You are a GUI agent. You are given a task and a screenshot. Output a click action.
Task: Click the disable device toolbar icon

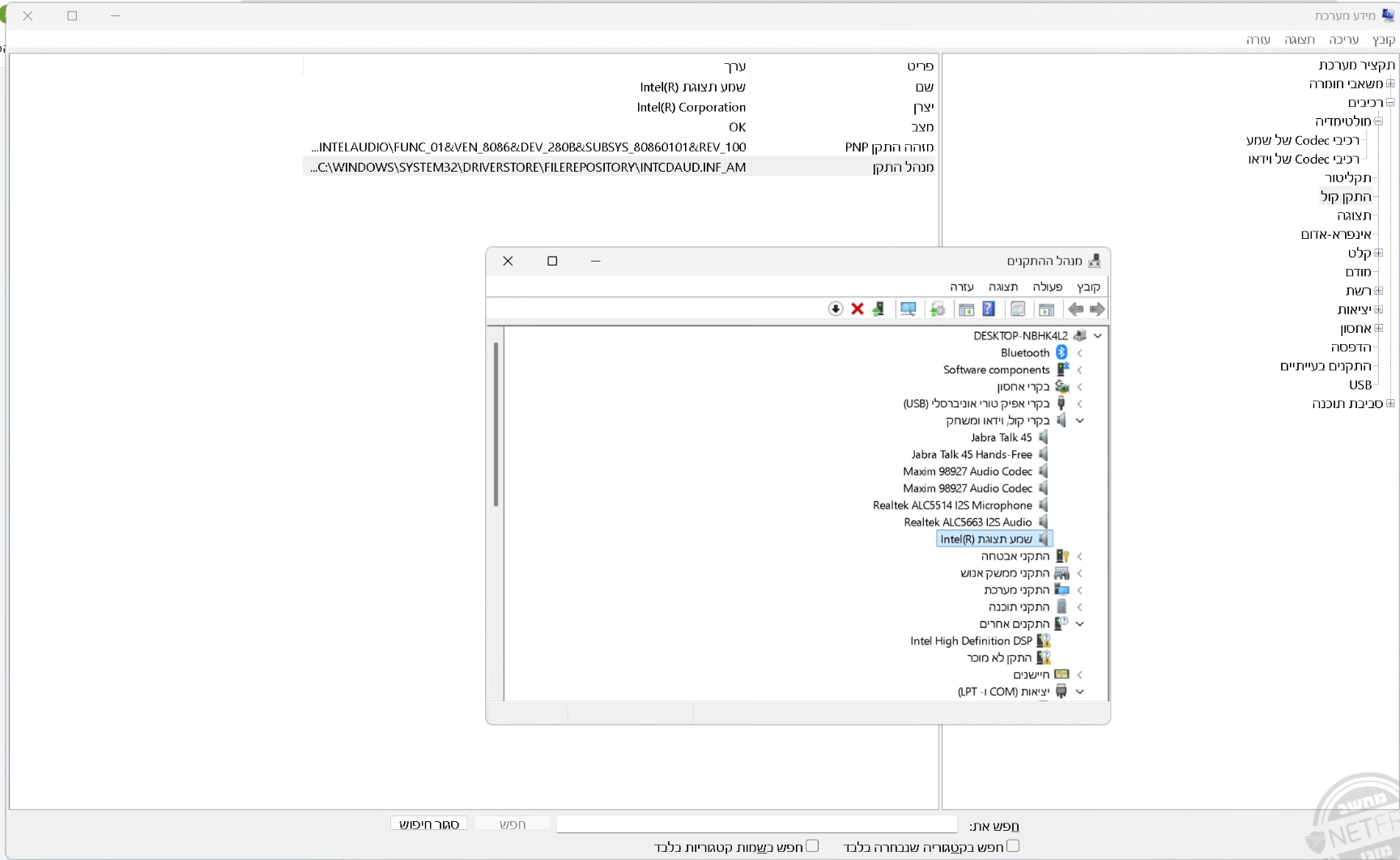(x=836, y=309)
